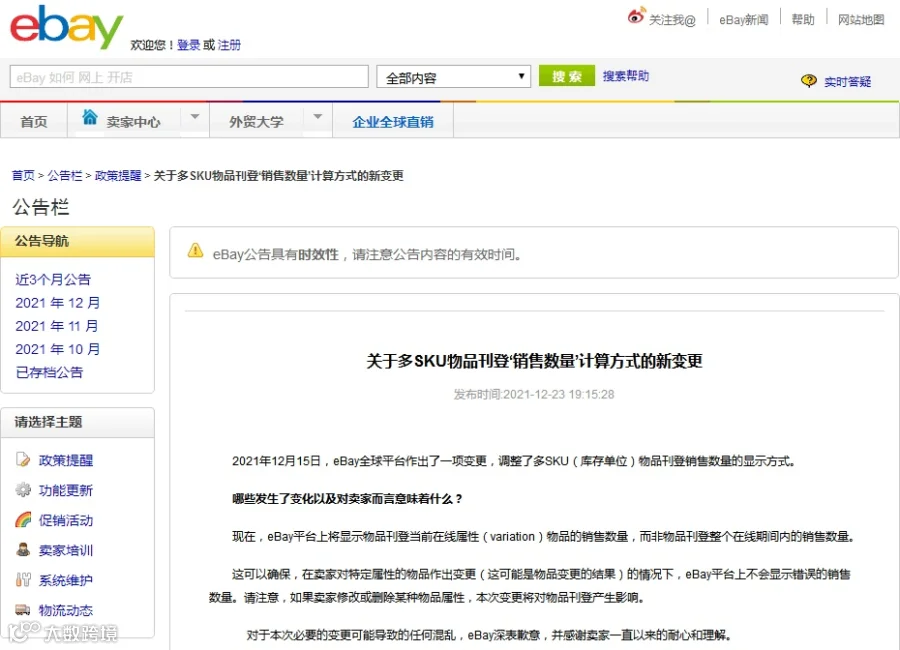Screen dimensions: 900x650
Task: Select the 促销活动 rainbow icon
Action: point(23,520)
